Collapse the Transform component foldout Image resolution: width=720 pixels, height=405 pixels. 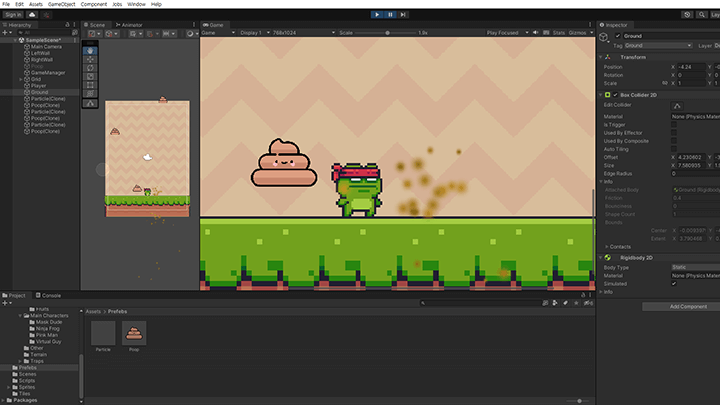click(601, 57)
